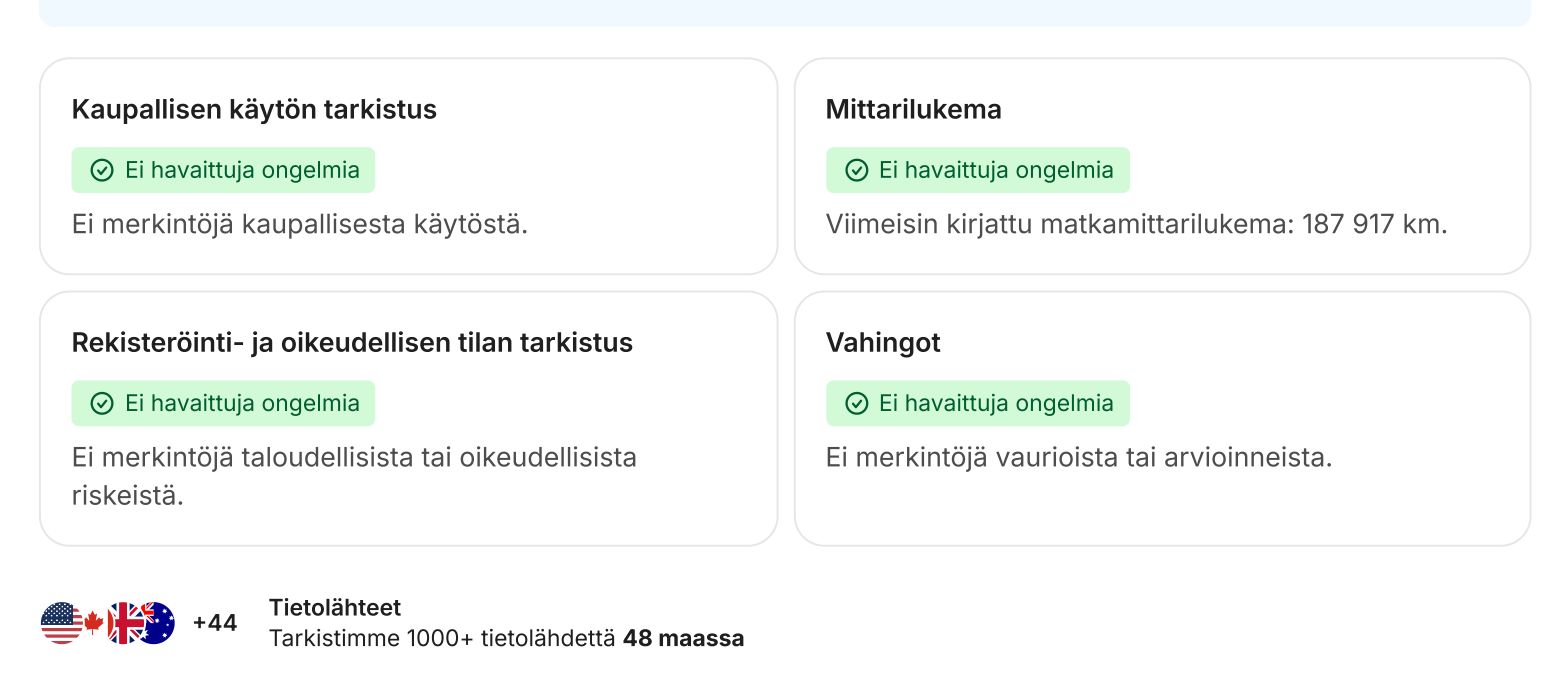Select the Mittarilukema card heading
The width and height of the screenshot is (1554, 690).
[913, 109]
